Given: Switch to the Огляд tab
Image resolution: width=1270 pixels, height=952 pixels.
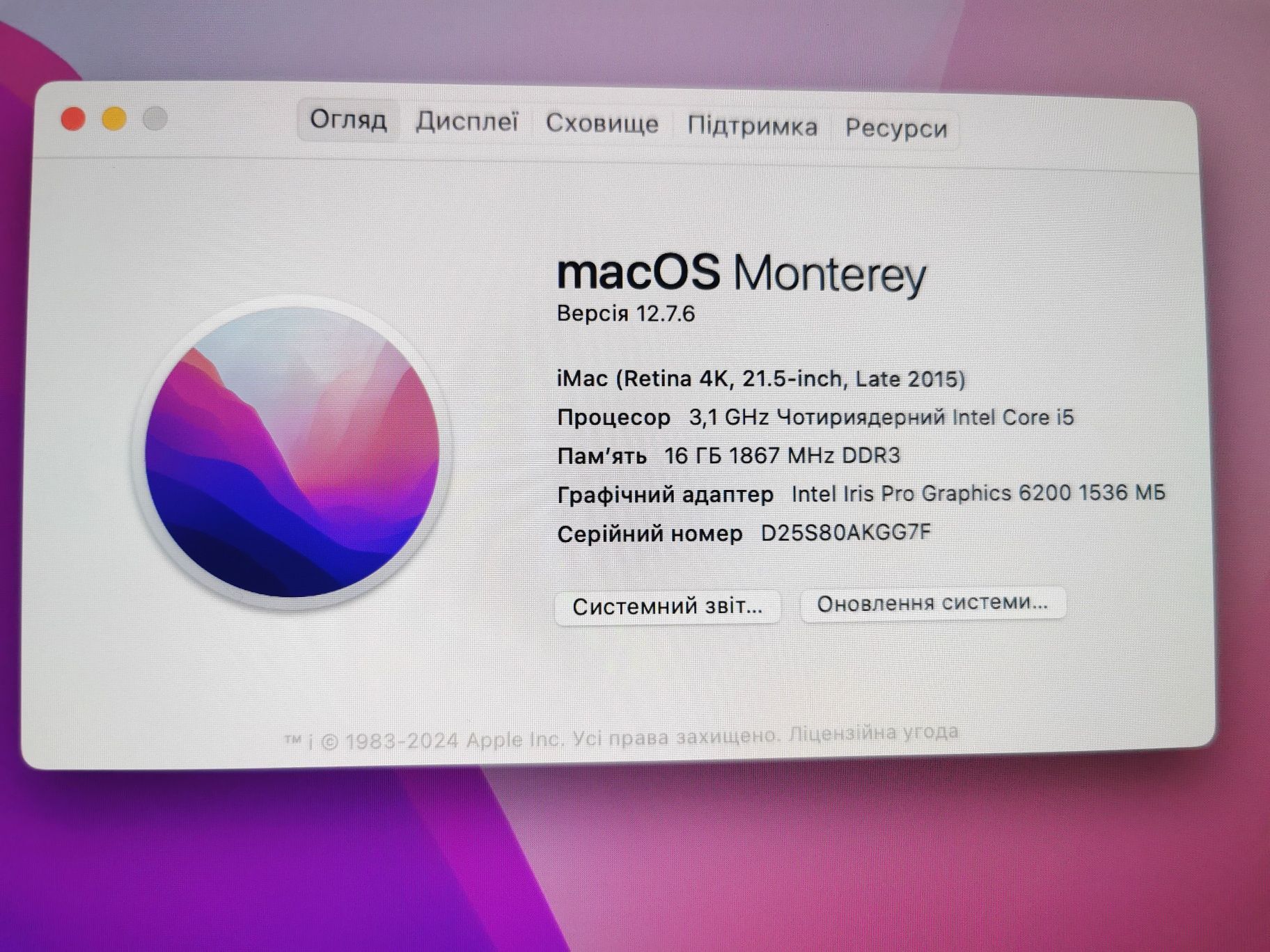Looking at the screenshot, I should pos(348,120).
